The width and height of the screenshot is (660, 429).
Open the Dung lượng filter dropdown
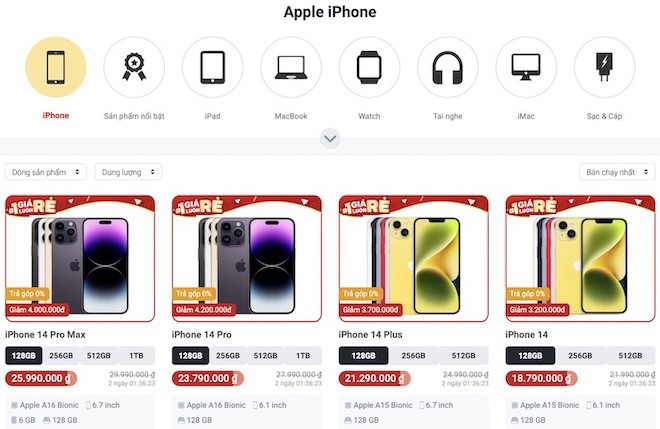pos(128,172)
